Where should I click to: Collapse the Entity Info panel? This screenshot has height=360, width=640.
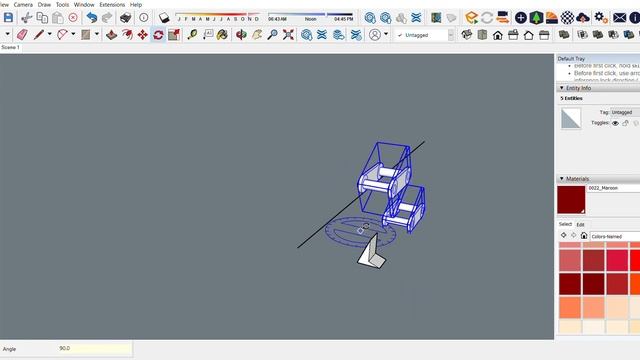coord(562,88)
